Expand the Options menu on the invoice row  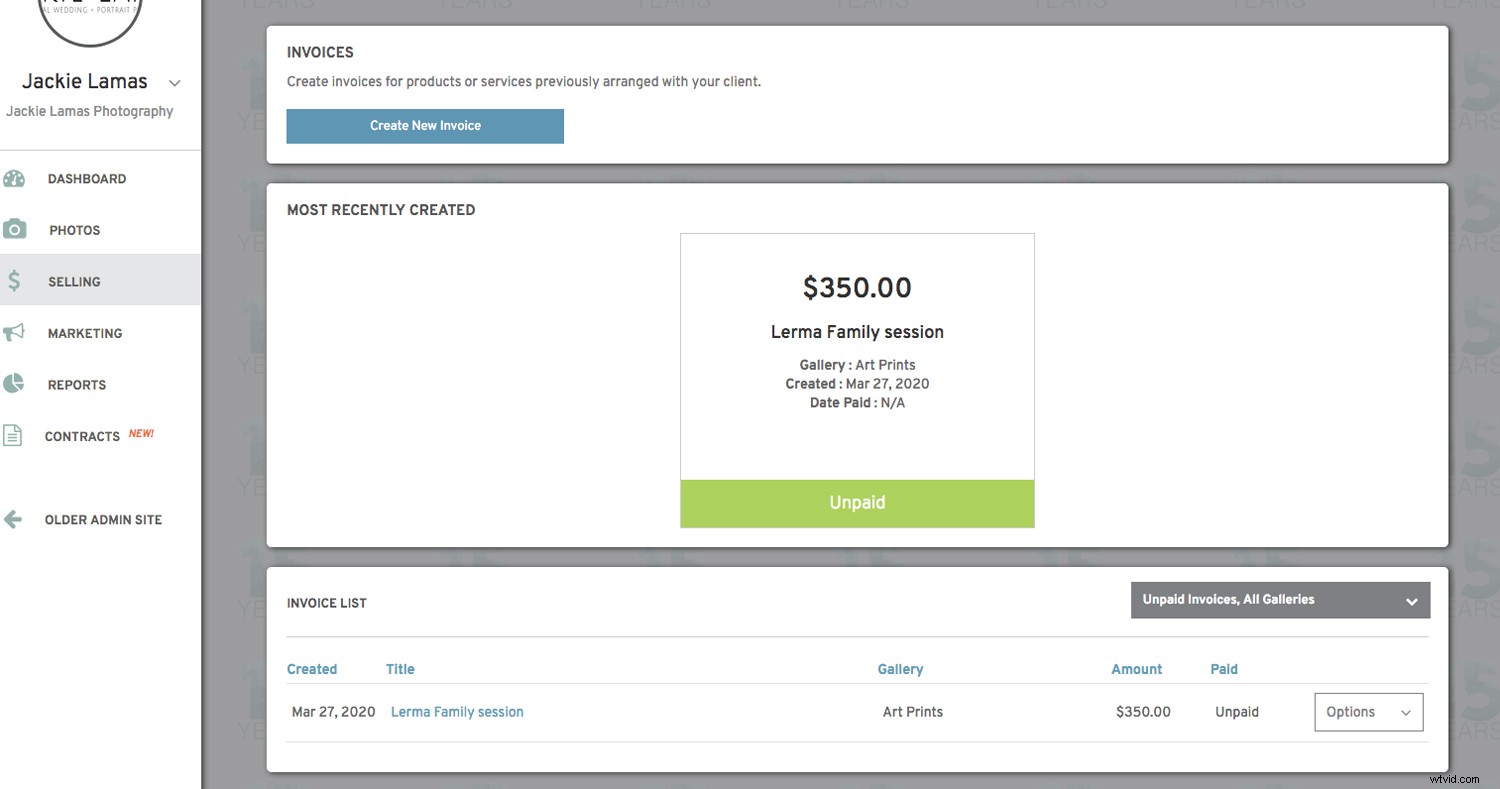pyautogui.click(x=1368, y=711)
